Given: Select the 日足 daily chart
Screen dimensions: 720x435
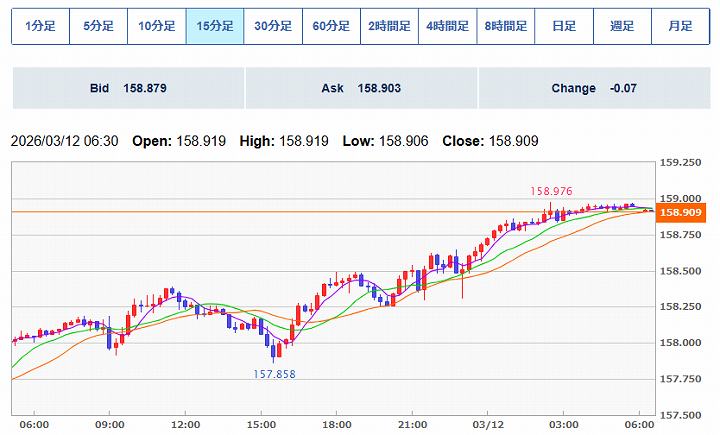Looking at the screenshot, I should (564, 26).
